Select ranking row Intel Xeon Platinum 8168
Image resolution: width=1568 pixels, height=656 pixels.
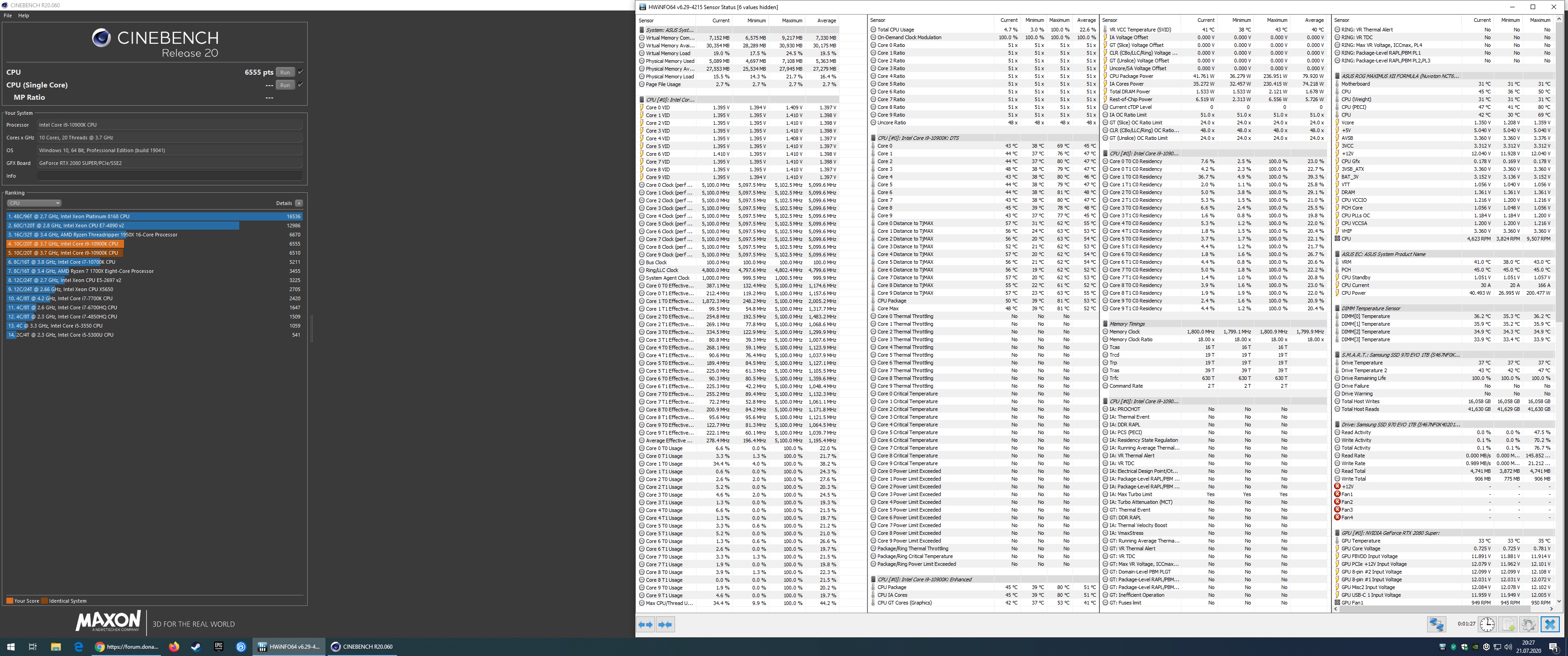pyautogui.click(x=155, y=216)
